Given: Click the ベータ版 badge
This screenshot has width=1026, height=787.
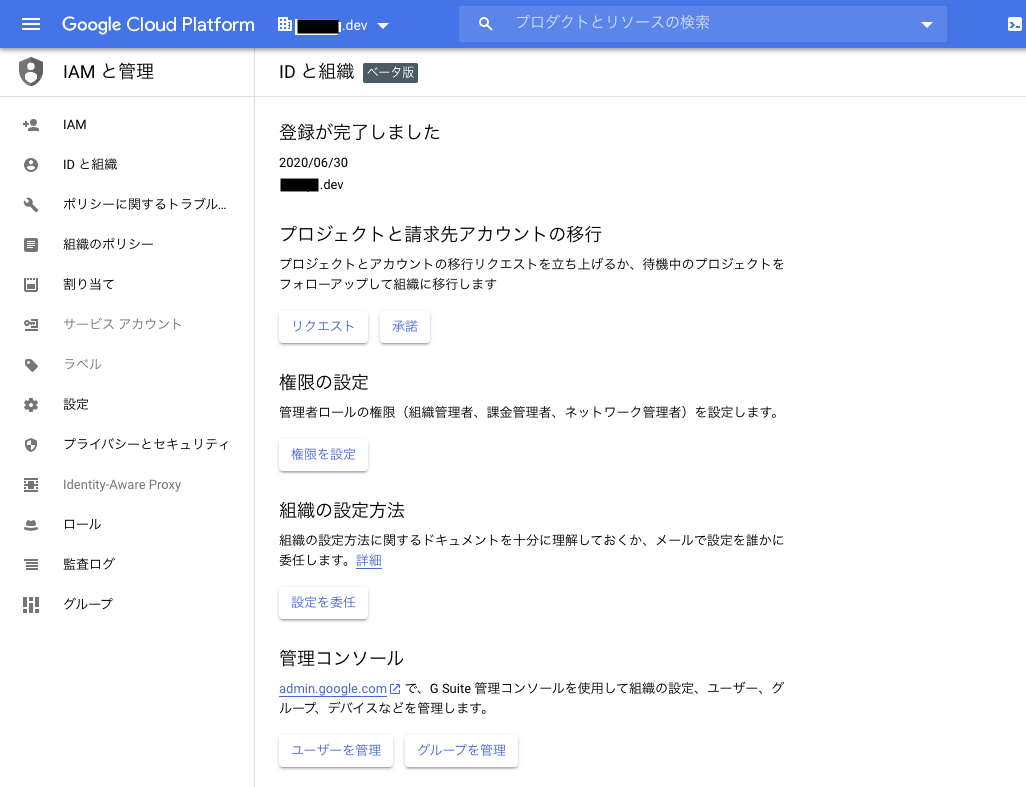Looking at the screenshot, I should (390, 73).
